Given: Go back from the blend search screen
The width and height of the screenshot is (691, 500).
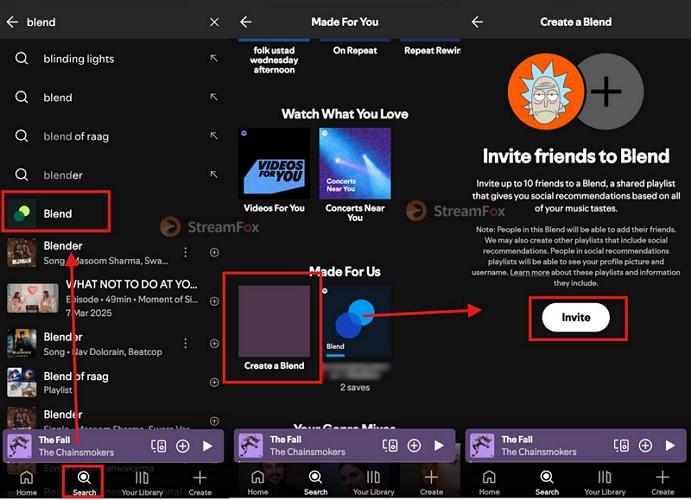Looking at the screenshot, I should (x=12, y=22).
